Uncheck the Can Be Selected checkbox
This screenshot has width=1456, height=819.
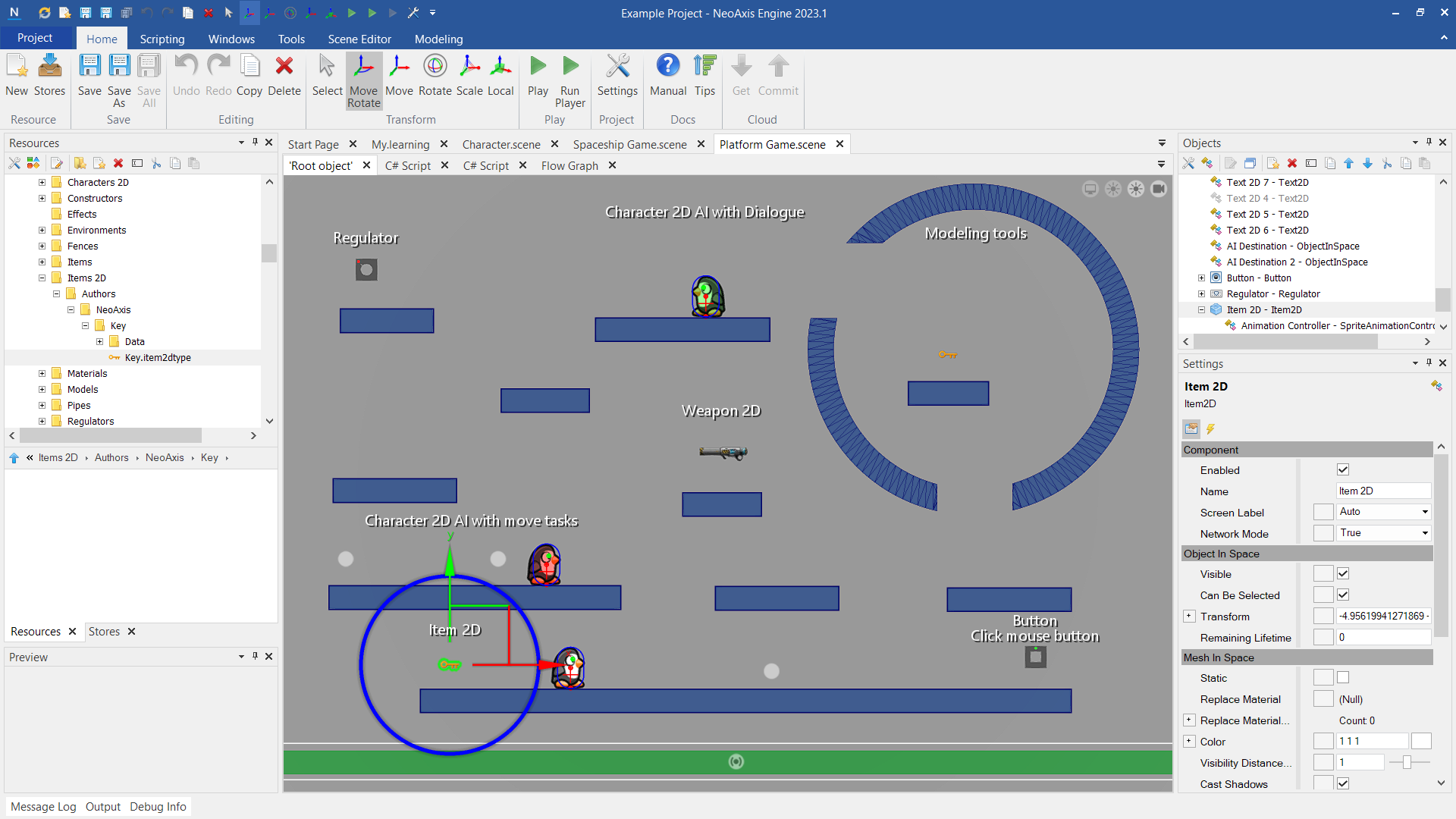point(1343,595)
